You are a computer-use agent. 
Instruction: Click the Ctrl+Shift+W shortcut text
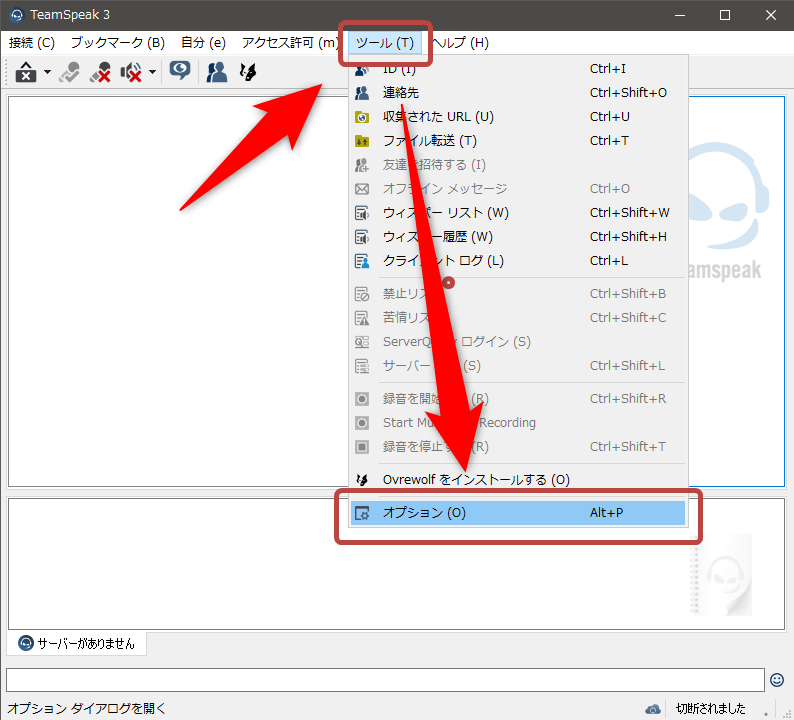tap(629, 213)
